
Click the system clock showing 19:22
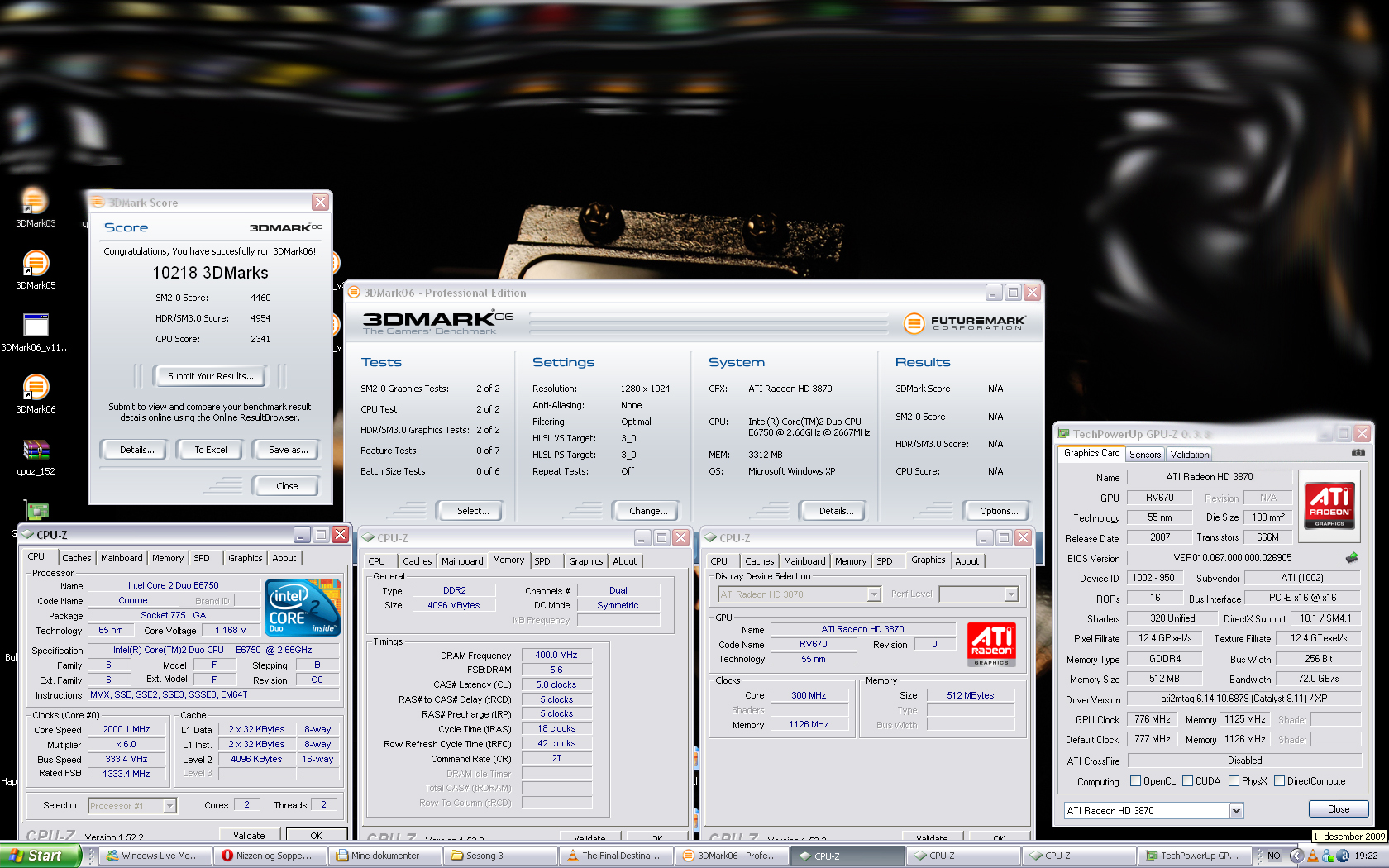point(1366,856)
